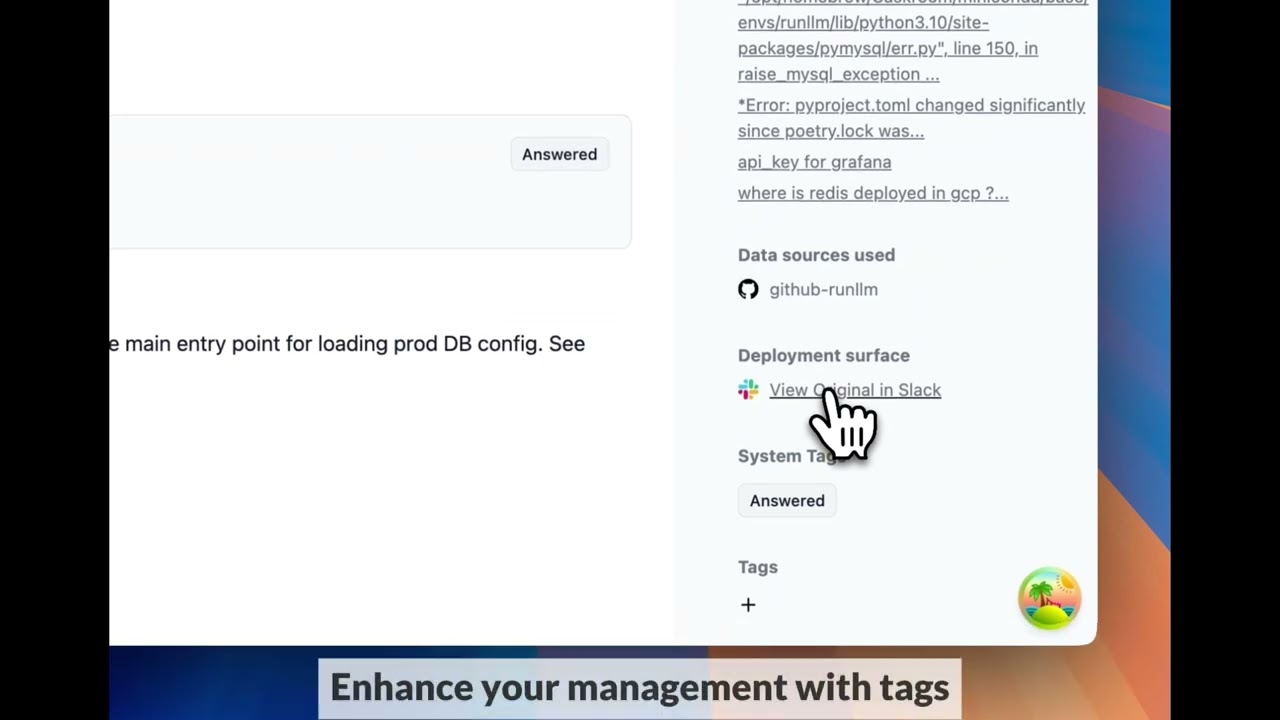Click the Slack logo icon
The width and height of the screenshot is (1280, 720).
[x=748, y=390]
